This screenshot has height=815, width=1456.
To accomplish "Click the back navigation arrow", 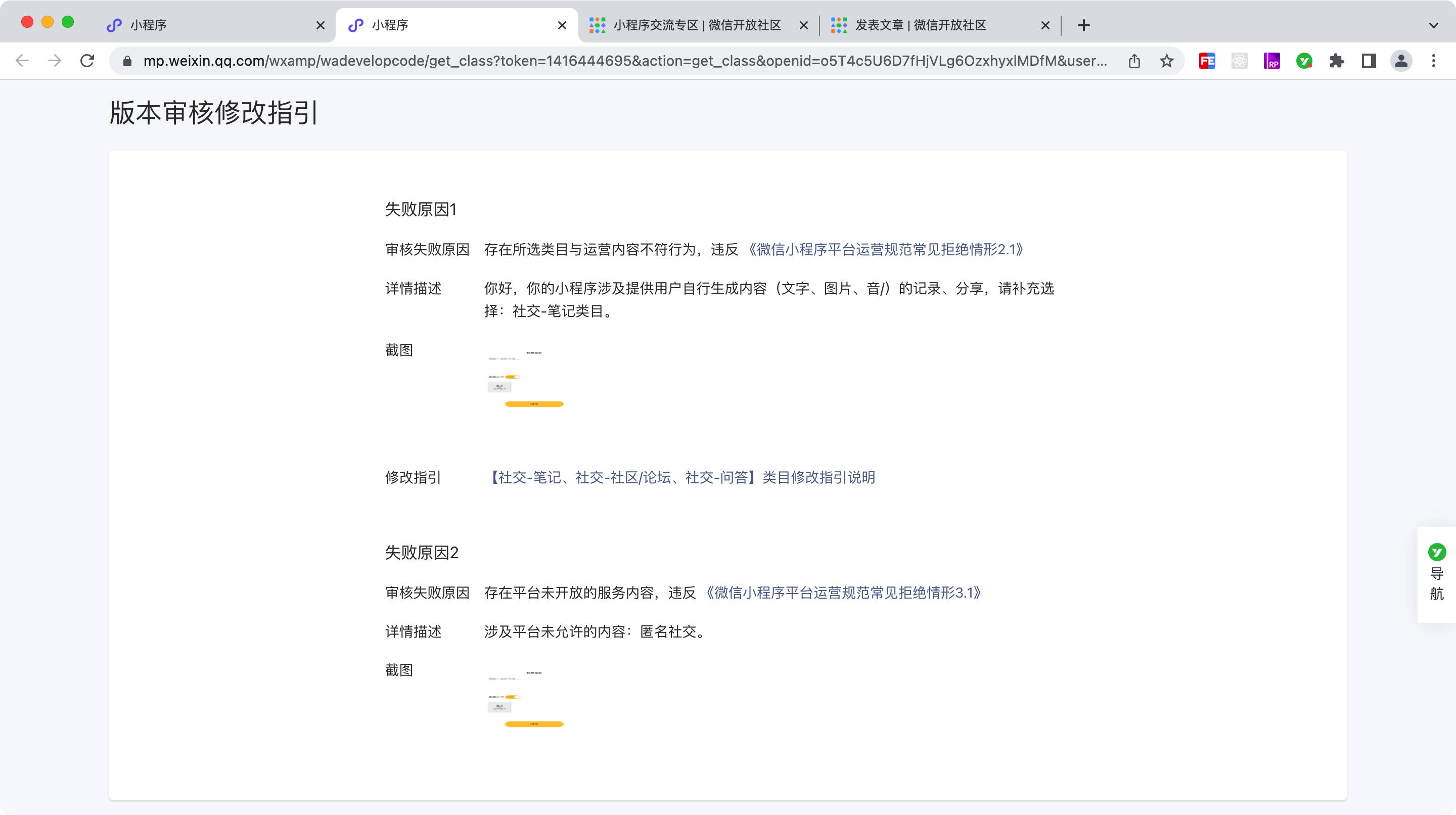I will point(22,61).
